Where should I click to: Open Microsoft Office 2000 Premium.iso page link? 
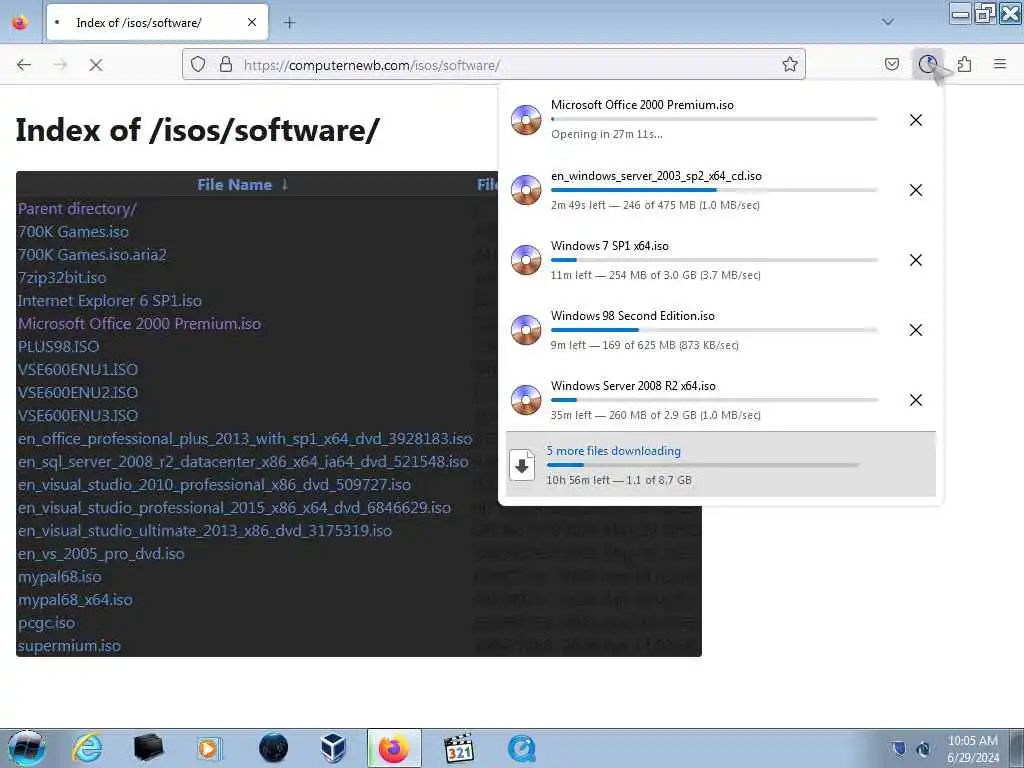tap(139, 324)
